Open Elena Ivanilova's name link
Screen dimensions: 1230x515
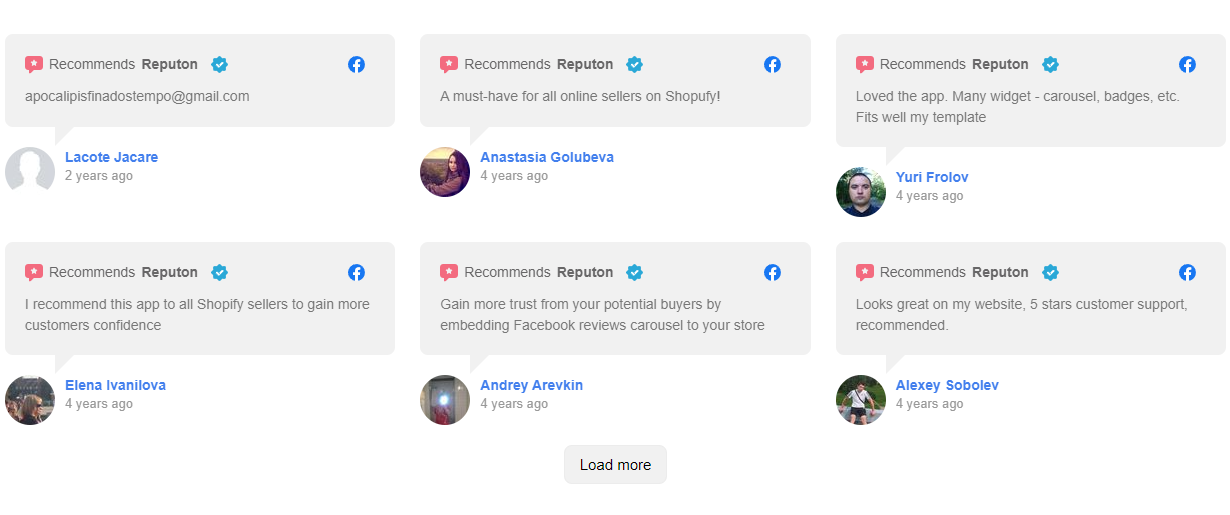pyautogui.click(x=115, y=385)
